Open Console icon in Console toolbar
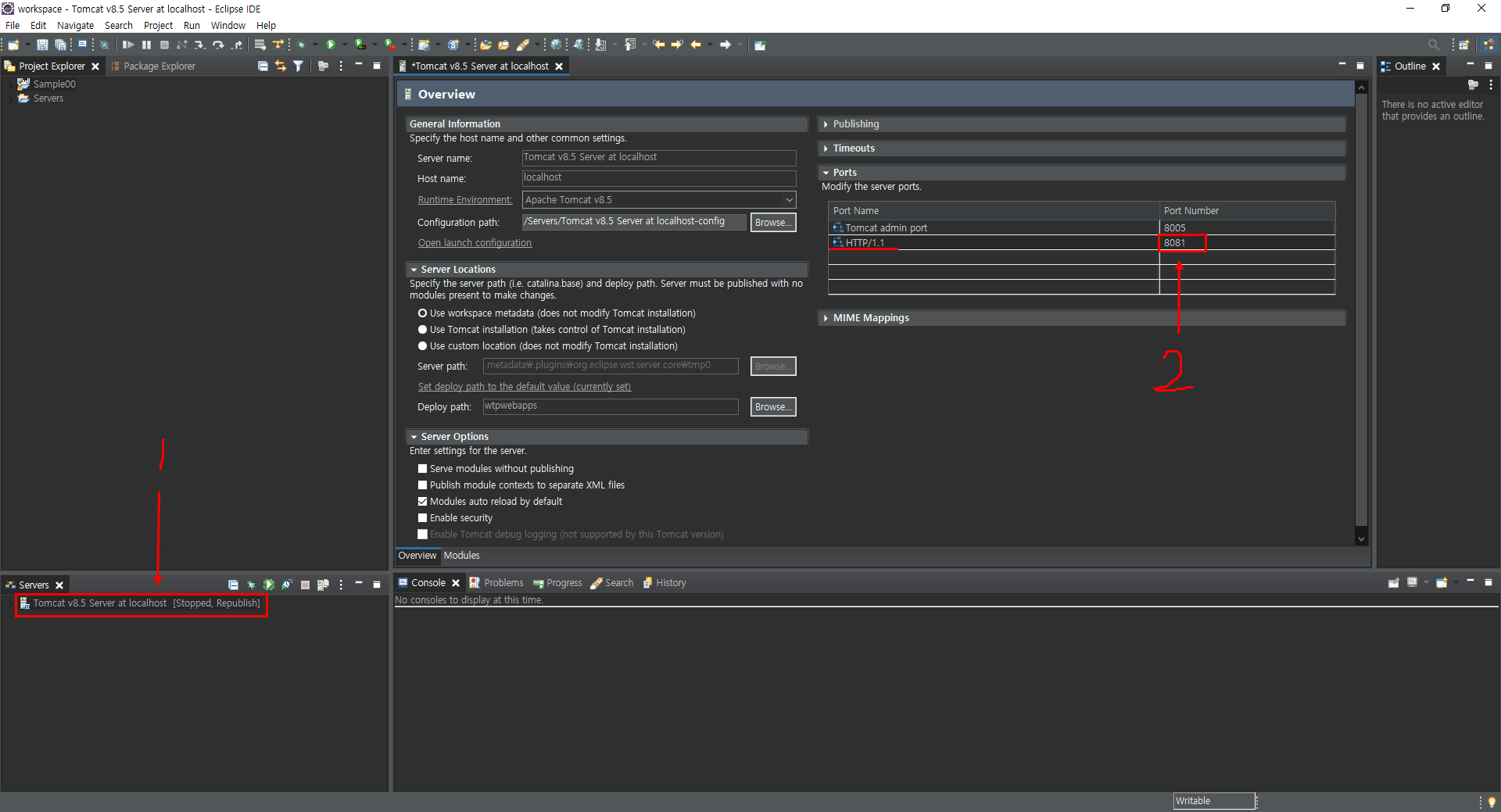The image size is (1501, 812). point(1442,582)
